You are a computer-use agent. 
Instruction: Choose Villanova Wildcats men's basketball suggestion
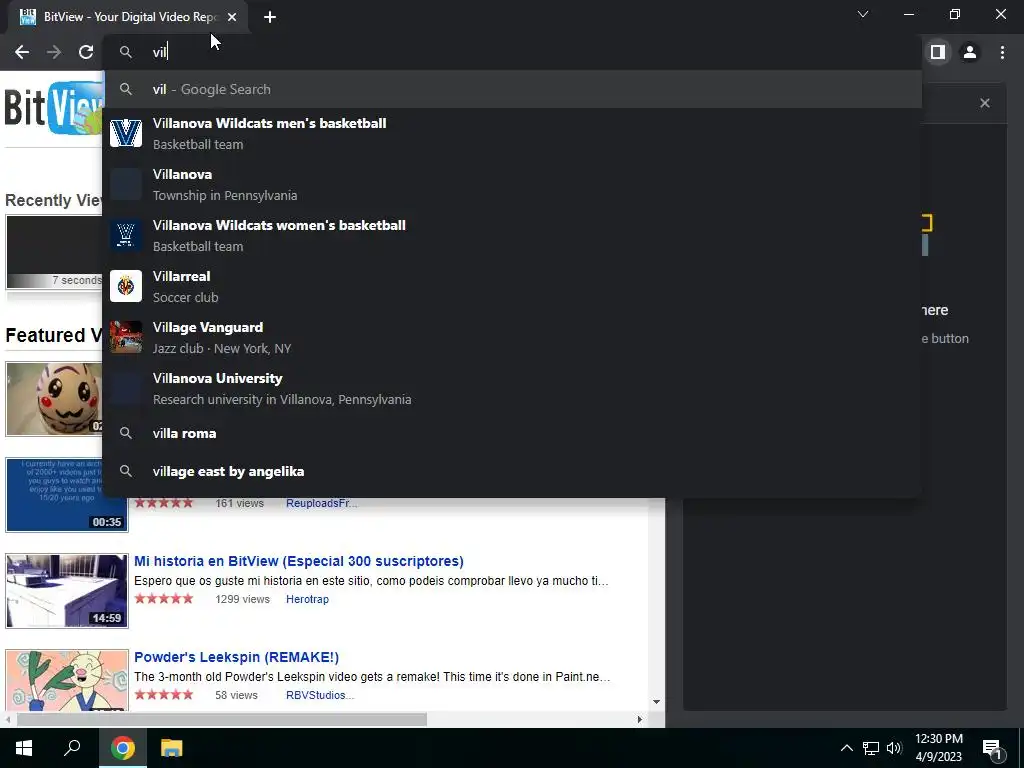coord(512,133)
